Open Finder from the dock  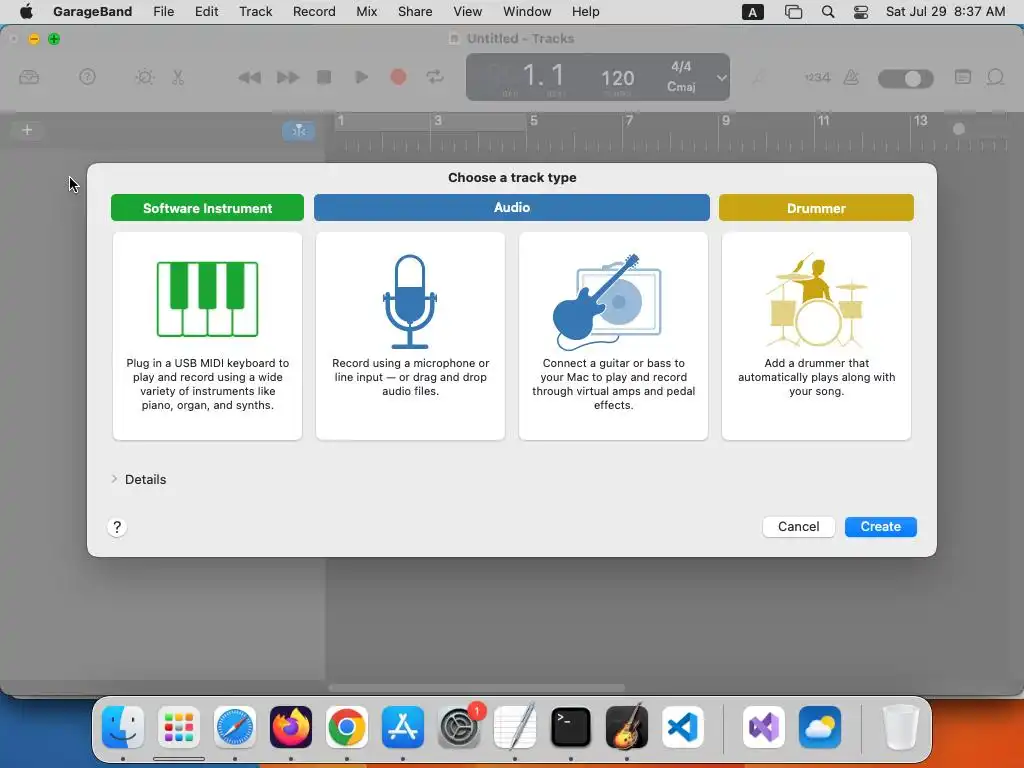(123, 728)
